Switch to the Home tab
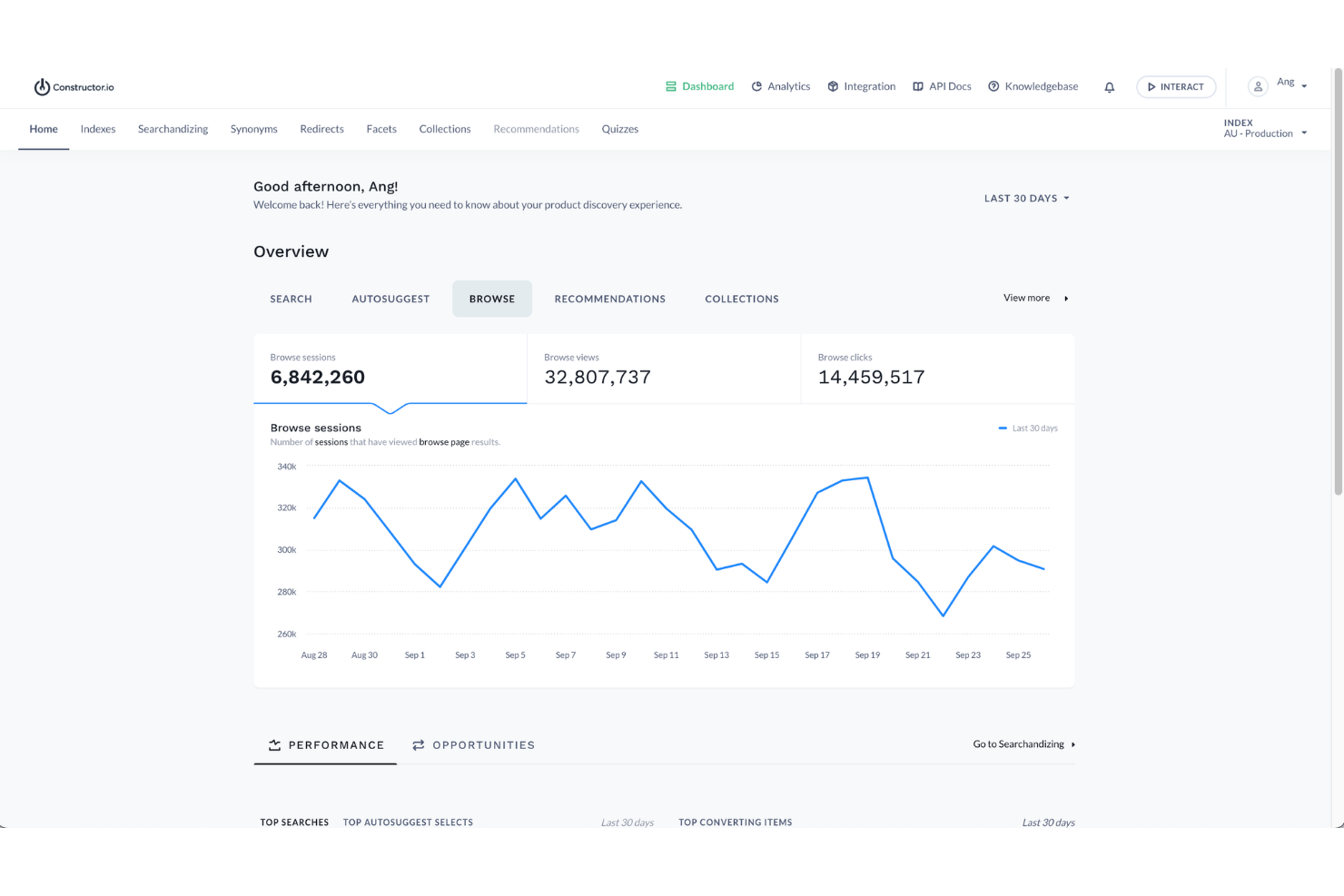1344x896 pixels. [x=44, y=129]
